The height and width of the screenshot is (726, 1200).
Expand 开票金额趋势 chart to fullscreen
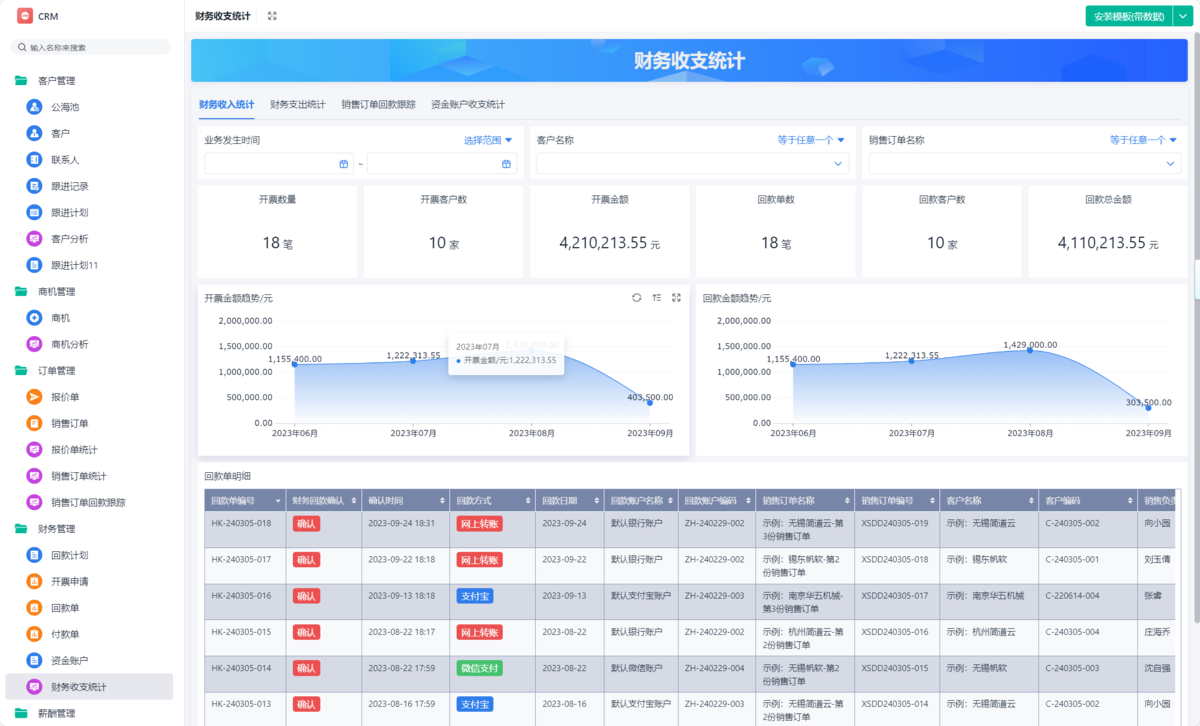[x=676, y=298]
